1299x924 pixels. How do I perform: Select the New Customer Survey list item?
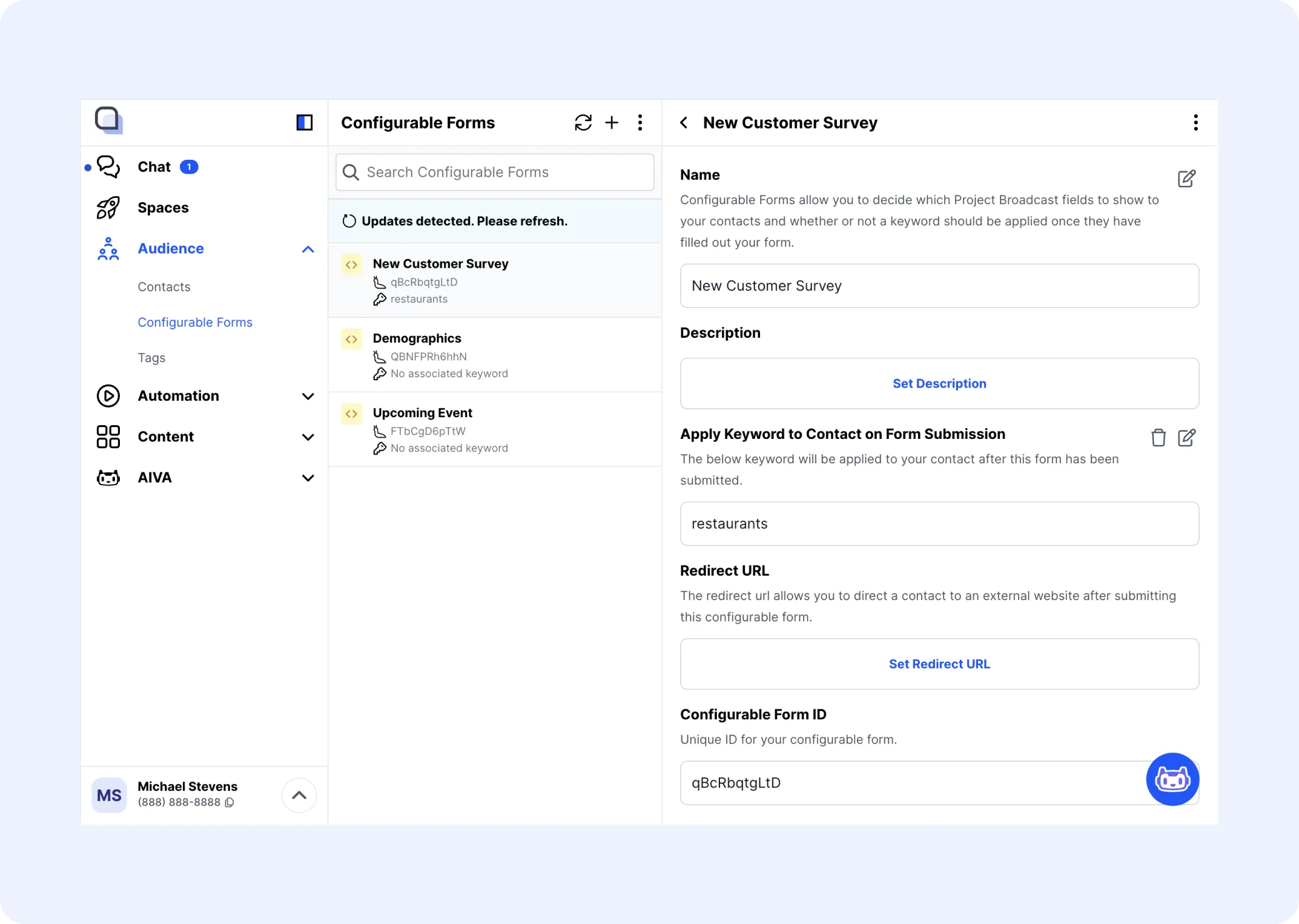point(495,280)
